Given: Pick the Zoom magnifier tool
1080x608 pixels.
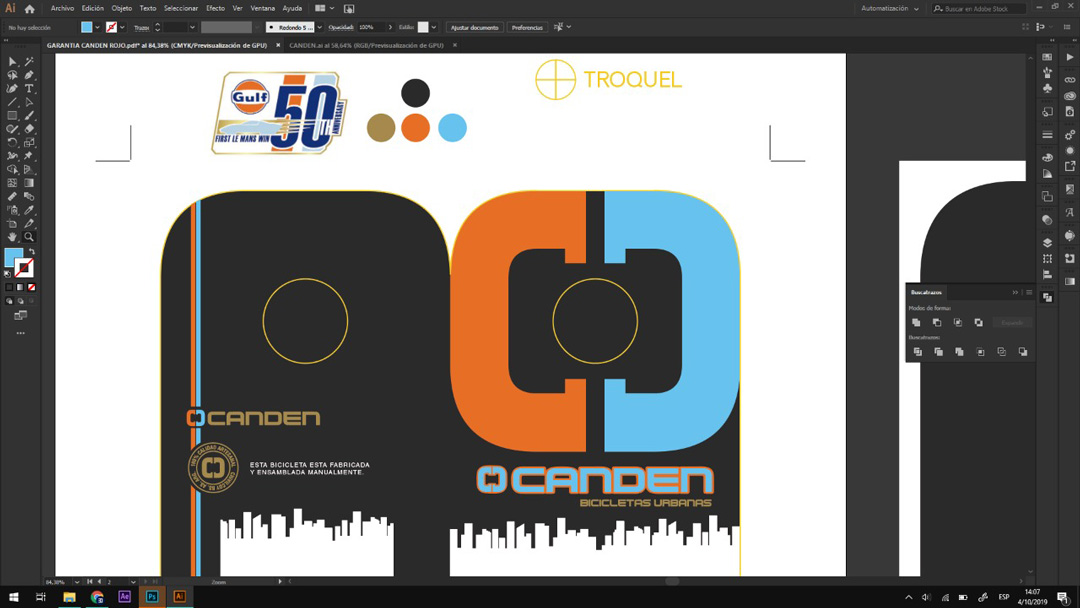Looking at the screenshot, I should 29,237.
